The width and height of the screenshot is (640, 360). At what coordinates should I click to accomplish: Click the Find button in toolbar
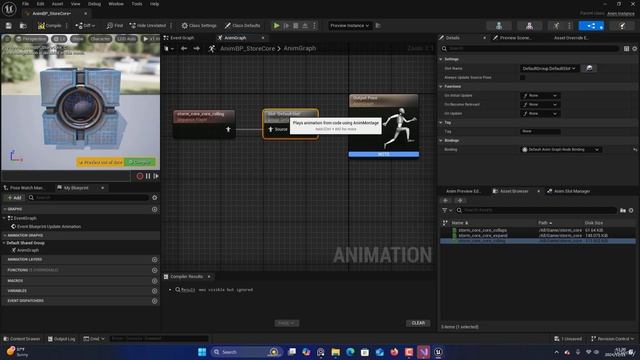point(115,26)
